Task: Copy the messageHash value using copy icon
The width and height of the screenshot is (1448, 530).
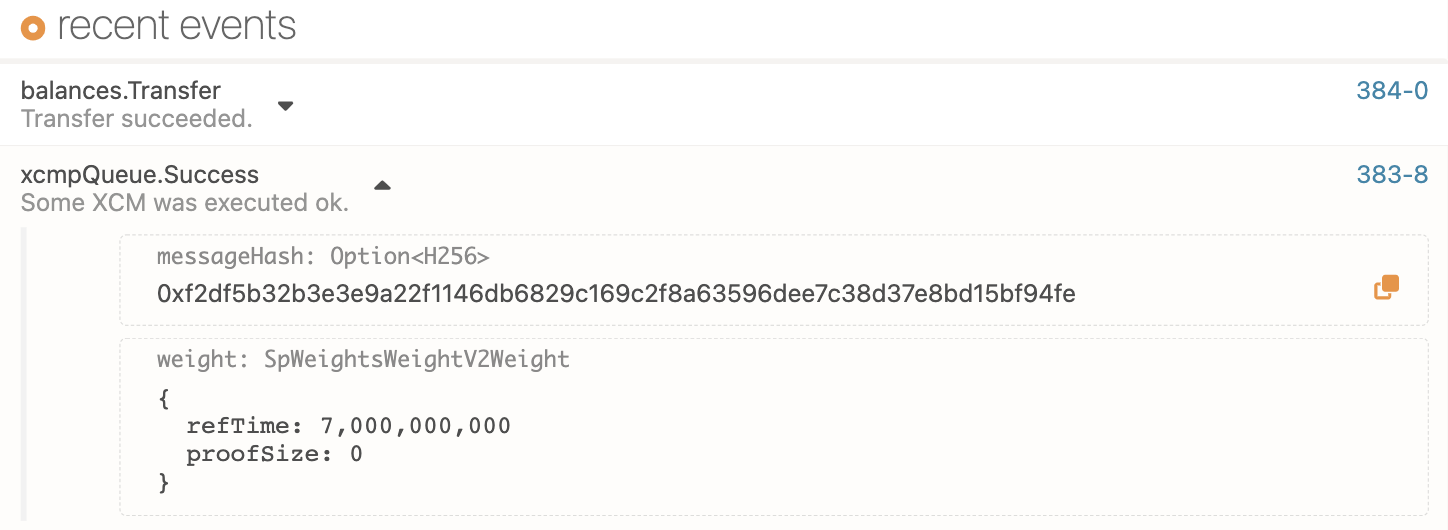Action: 1386,288
